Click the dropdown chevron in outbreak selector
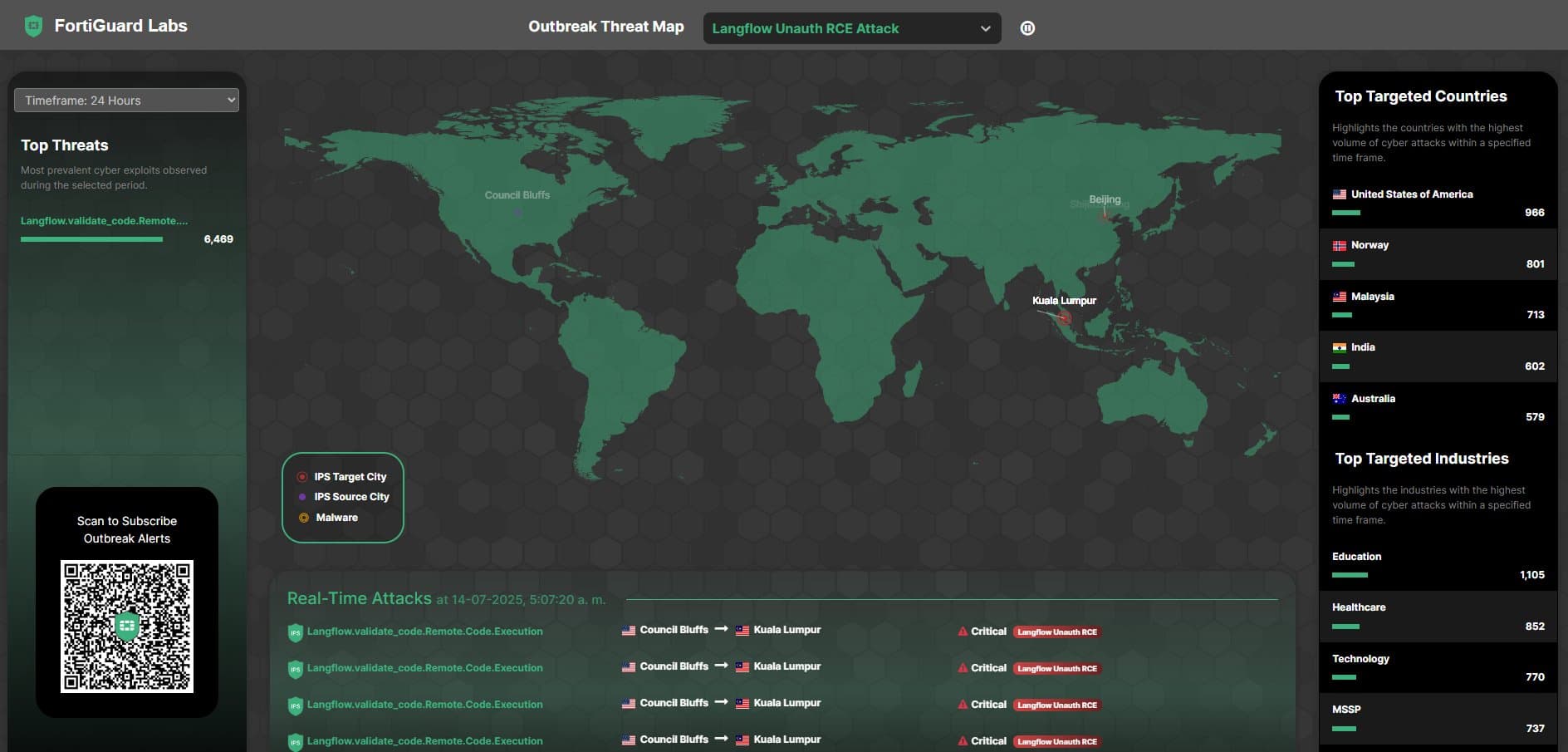Screen dimensions: 1568x752 (986, 28)
